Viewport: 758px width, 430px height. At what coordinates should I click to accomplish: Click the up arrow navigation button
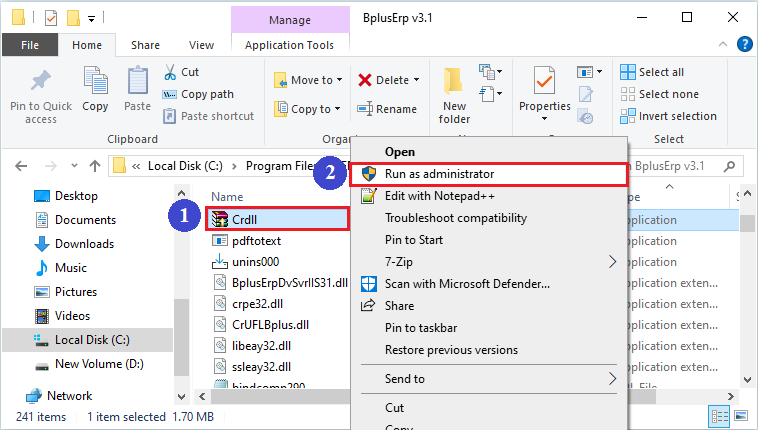(95, 166)
